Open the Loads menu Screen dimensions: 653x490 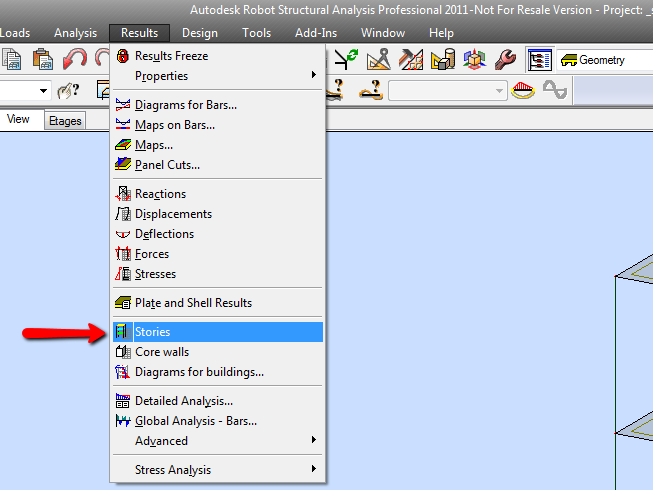pyautogui.click(x=15, y=33)
